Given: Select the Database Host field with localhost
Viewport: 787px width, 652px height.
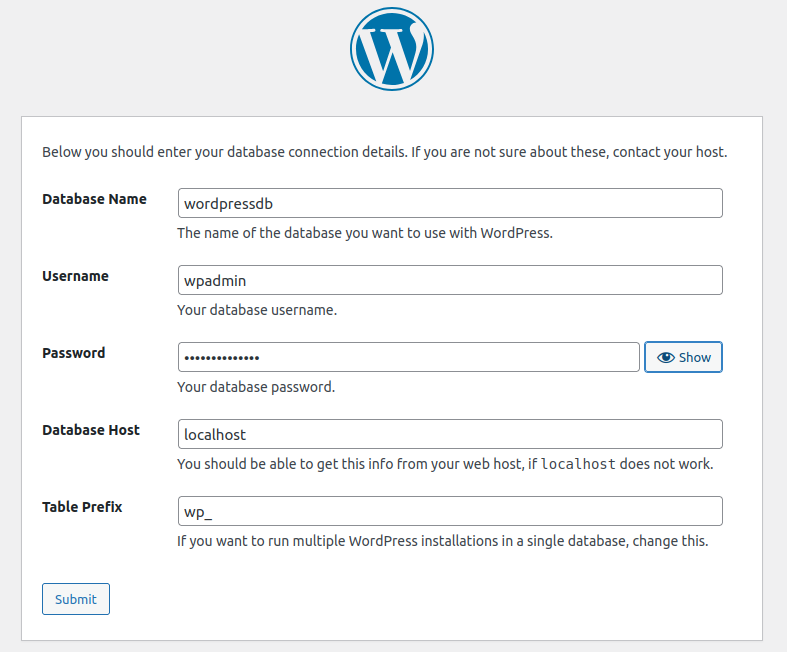Looking at the screenshot, I should pos(449,434).
